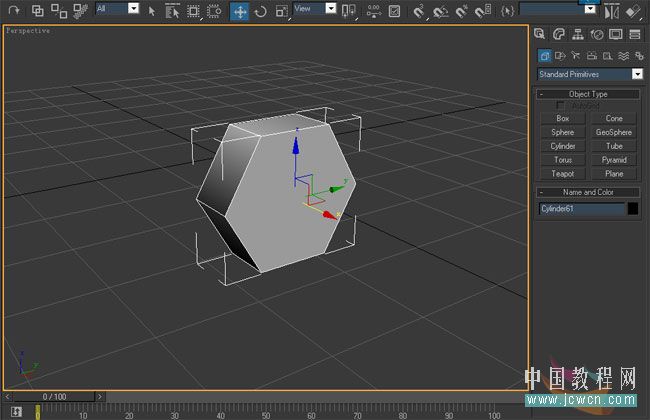The image size is (650, 420).
Task: Toggle the Angle Snap icon
Action: point(440,12)
